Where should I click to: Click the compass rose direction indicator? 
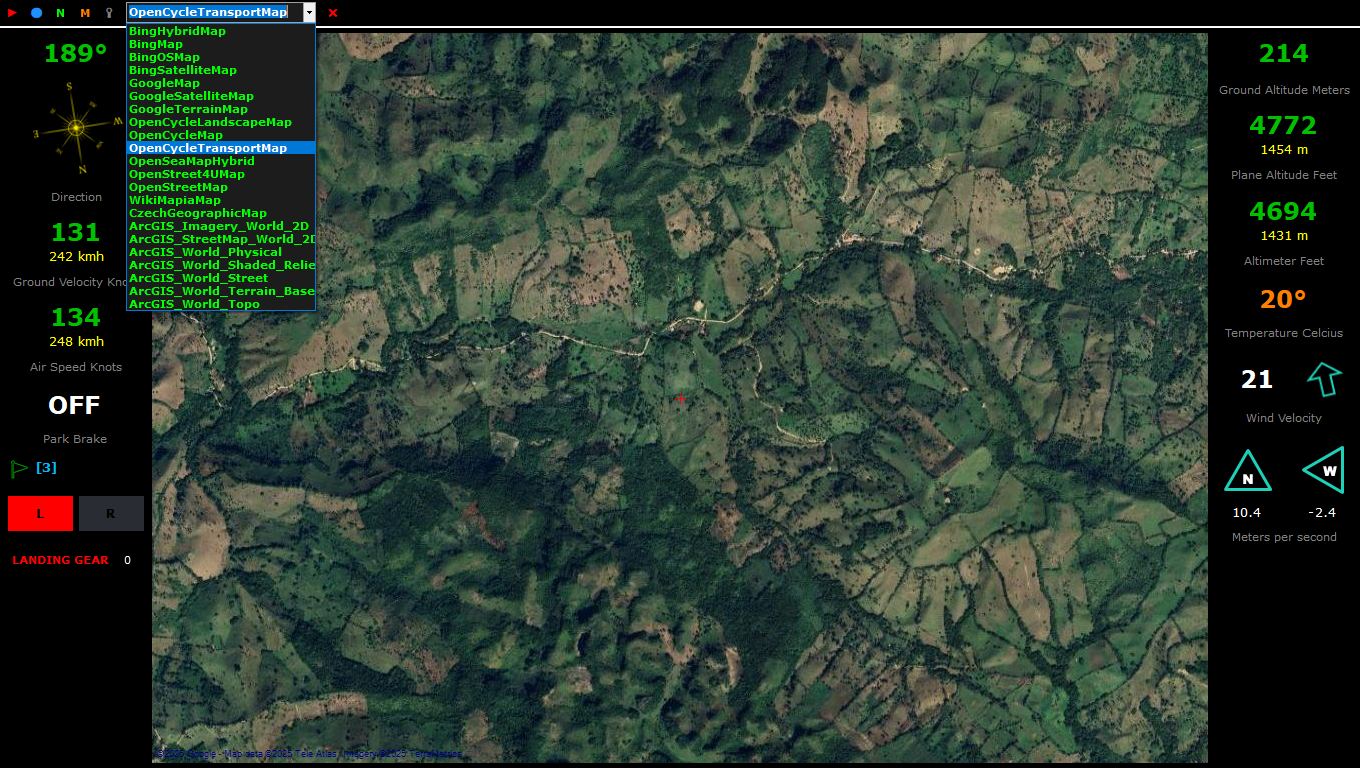[76, 128]
